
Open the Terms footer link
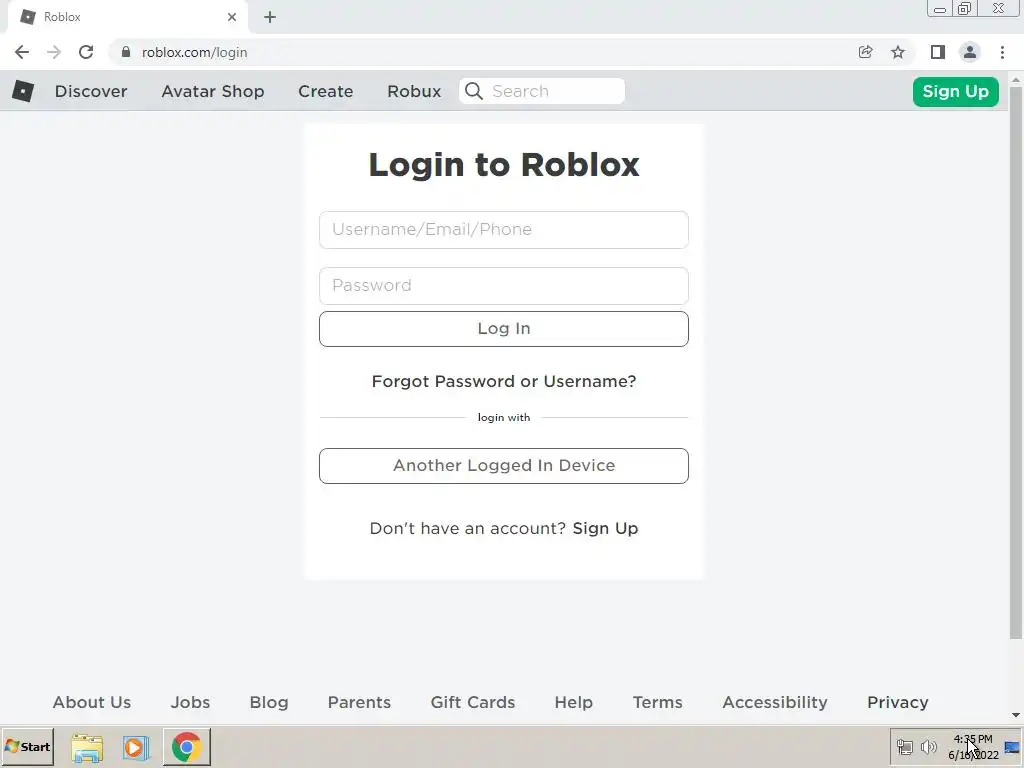[658, 702]
